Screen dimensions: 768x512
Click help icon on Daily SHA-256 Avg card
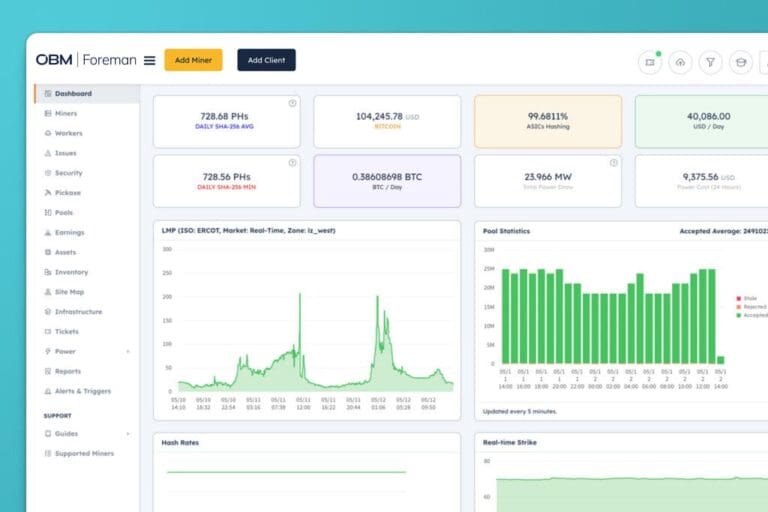pos(292,103)
